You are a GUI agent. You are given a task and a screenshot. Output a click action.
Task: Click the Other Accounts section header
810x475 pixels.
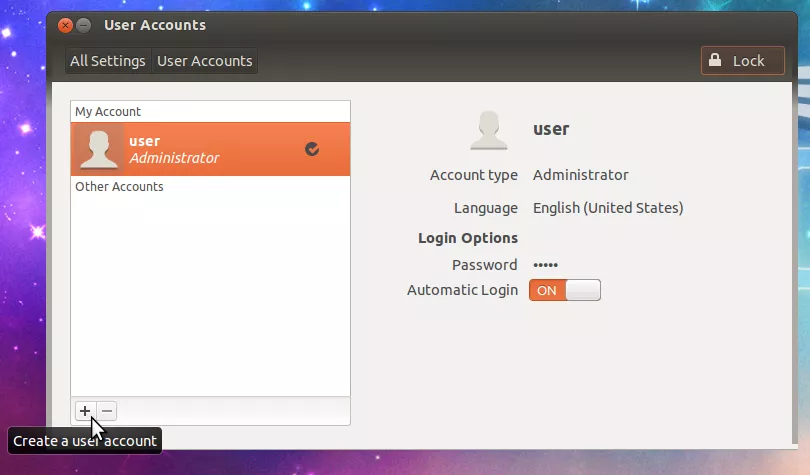click(x=119, y=187)
